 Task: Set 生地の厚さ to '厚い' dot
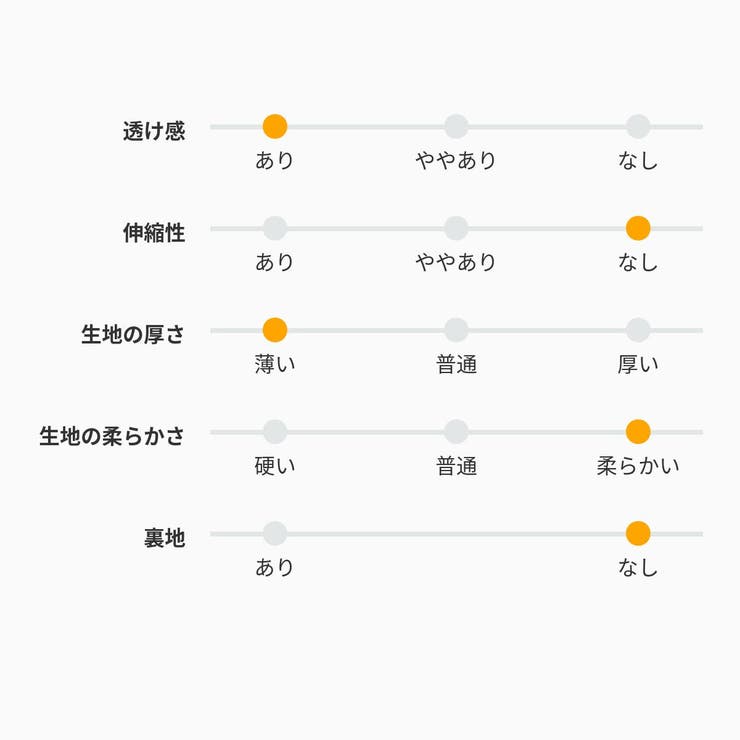pos(638,331)
